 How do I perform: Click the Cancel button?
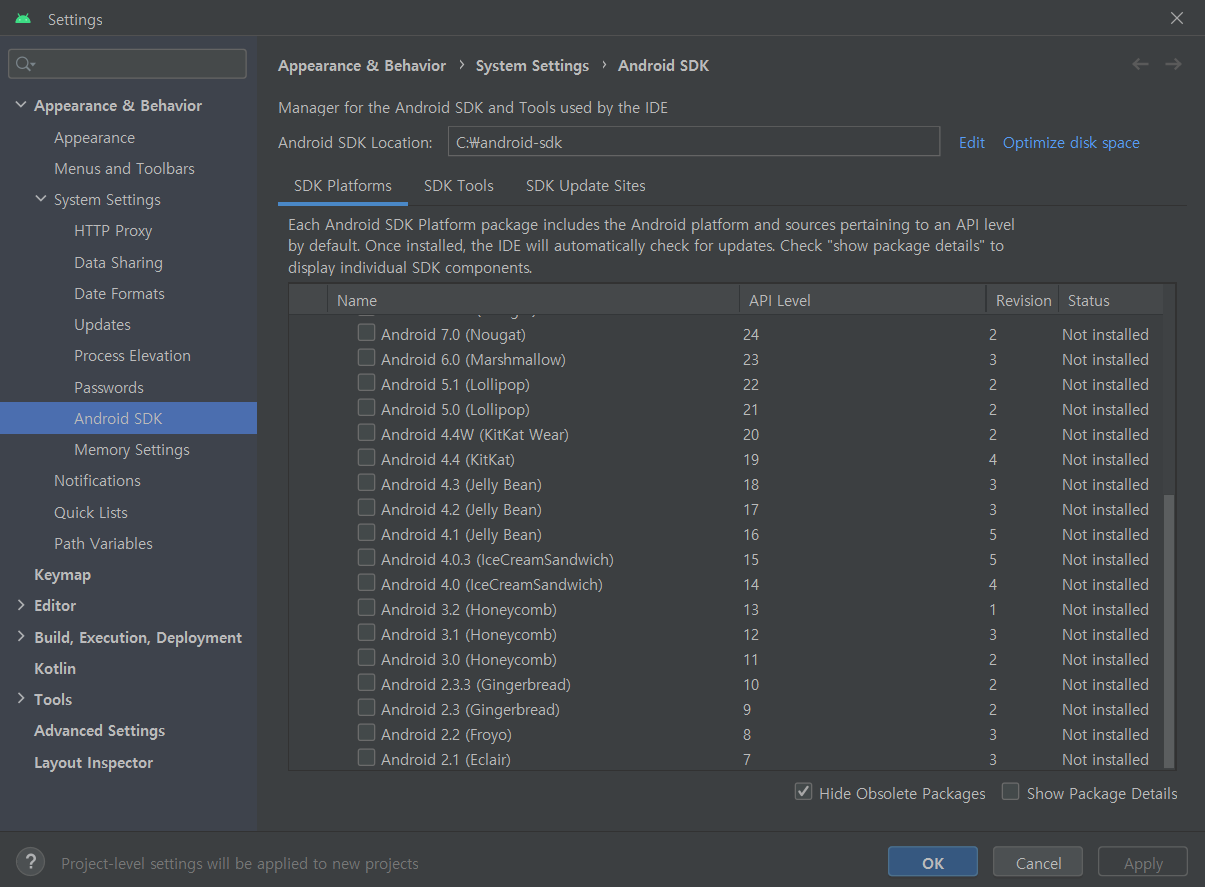1038,863
